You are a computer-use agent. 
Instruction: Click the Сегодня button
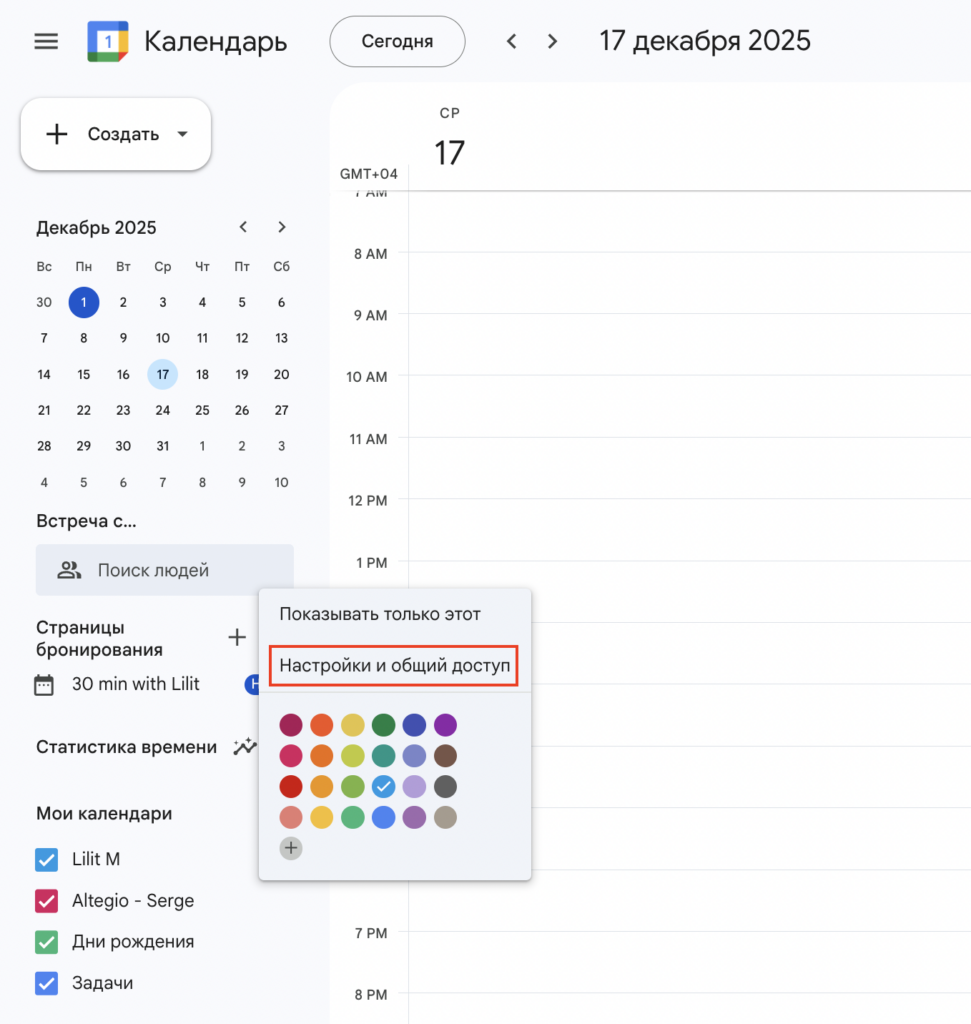[x=397, y=41]
